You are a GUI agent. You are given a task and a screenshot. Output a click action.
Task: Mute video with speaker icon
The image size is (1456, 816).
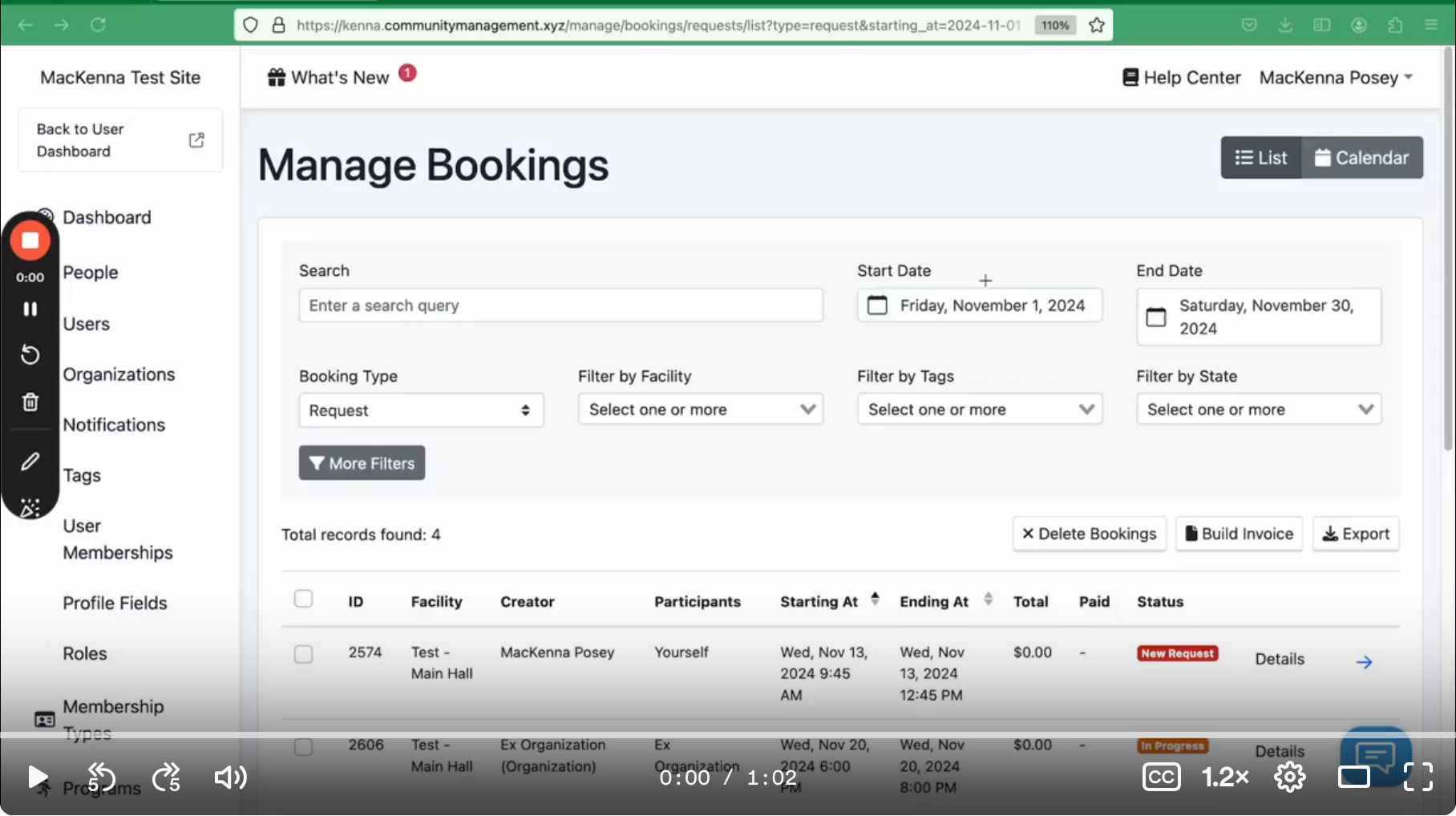point(230,777)
